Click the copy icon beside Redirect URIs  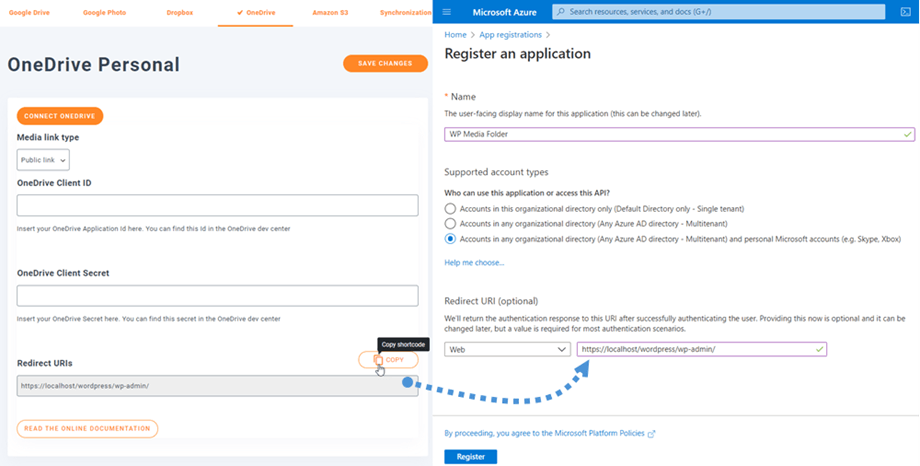point(378,360)
